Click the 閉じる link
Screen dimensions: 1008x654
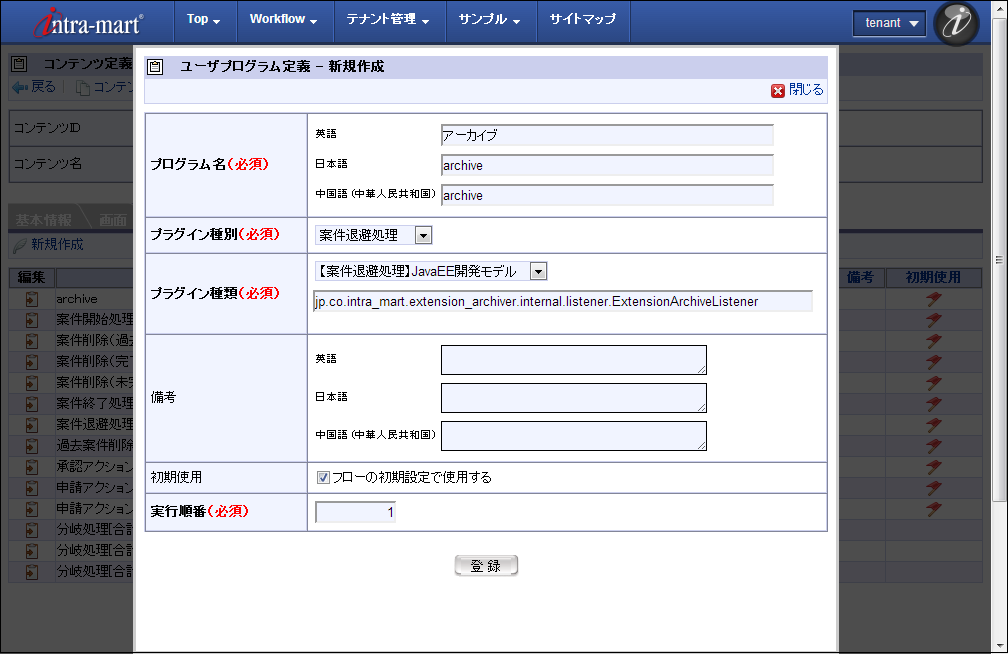[806, 90]
